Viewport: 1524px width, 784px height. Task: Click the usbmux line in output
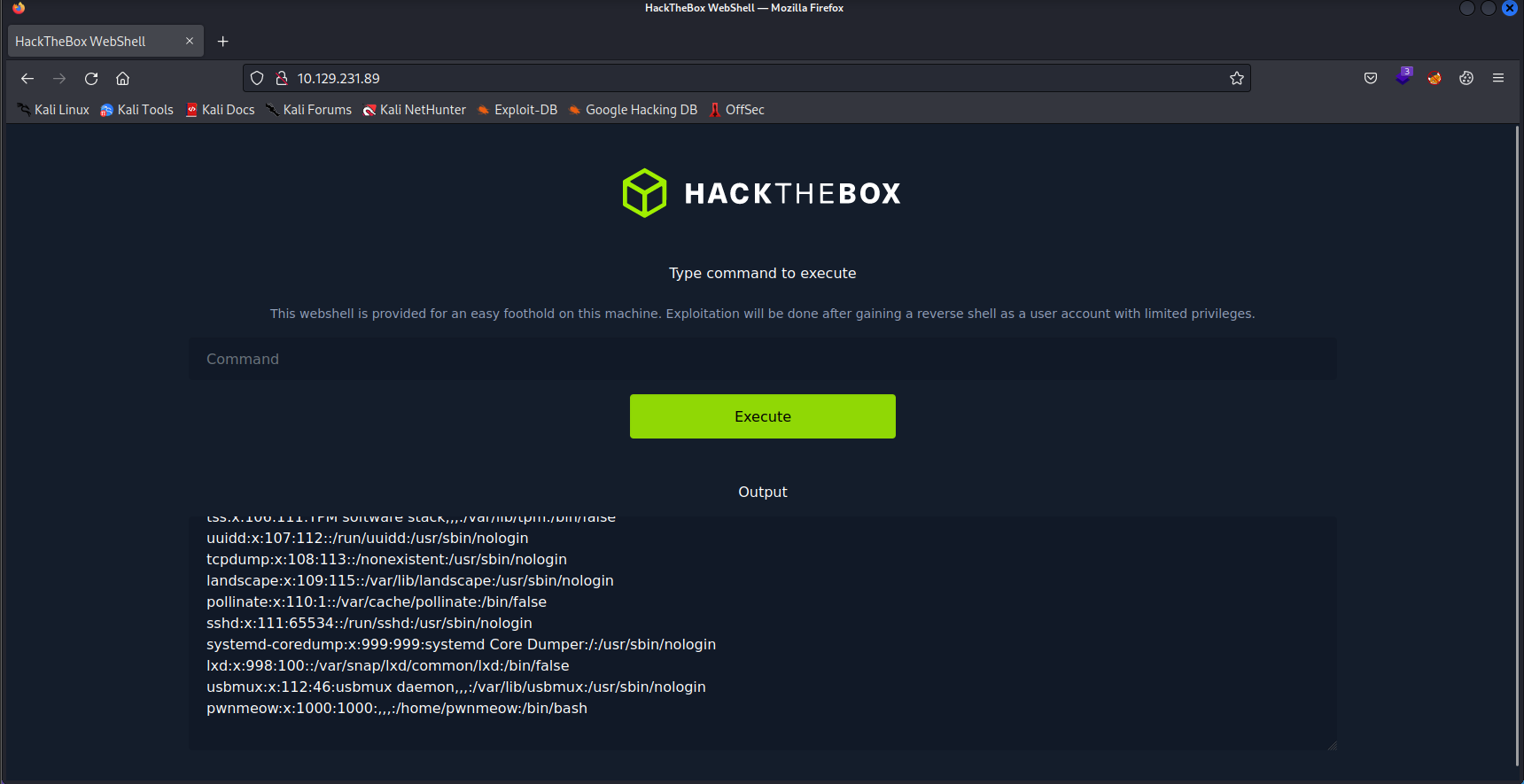tap(456, 687)
